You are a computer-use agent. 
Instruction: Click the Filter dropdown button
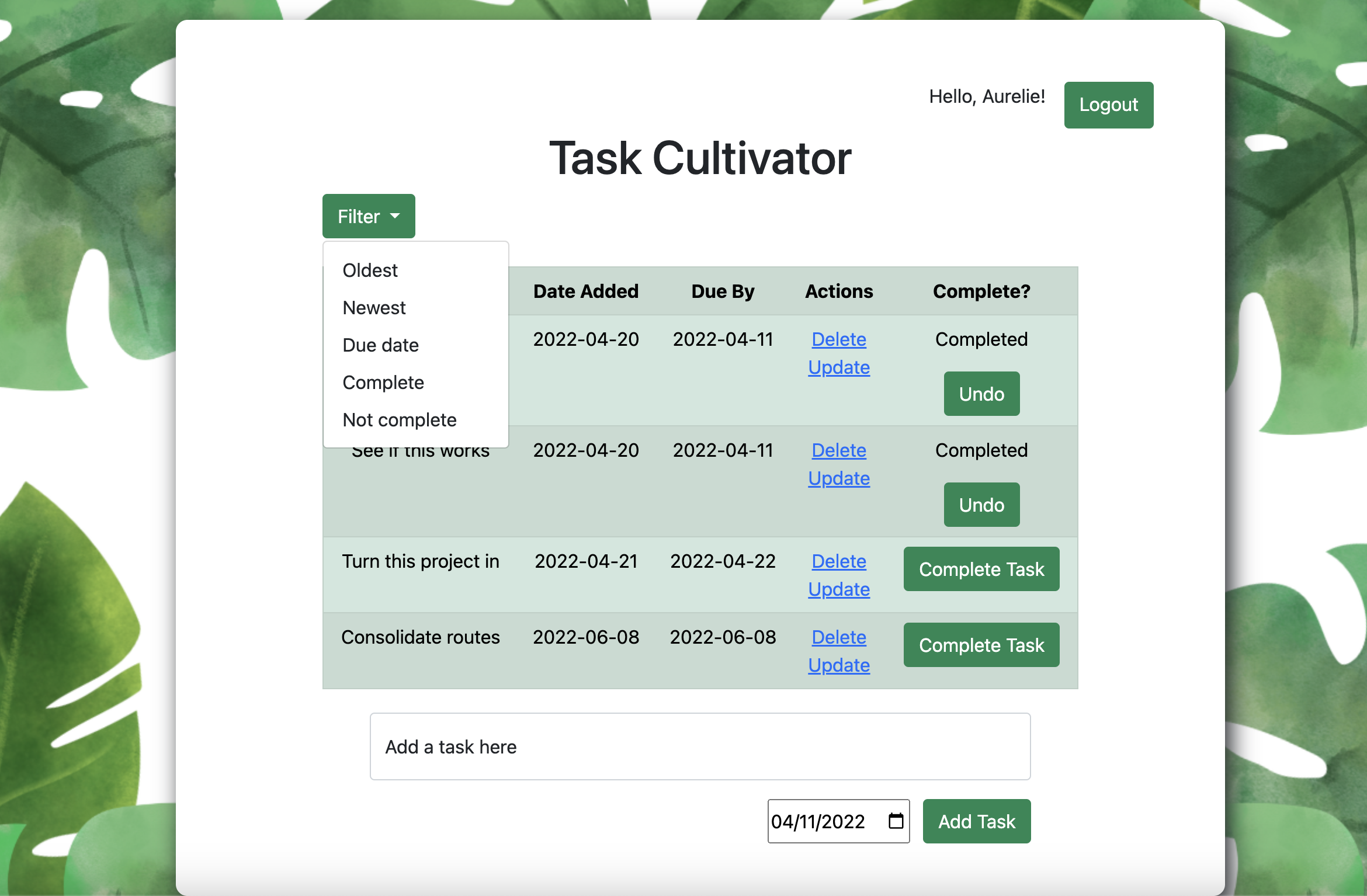tap(369, 216)
